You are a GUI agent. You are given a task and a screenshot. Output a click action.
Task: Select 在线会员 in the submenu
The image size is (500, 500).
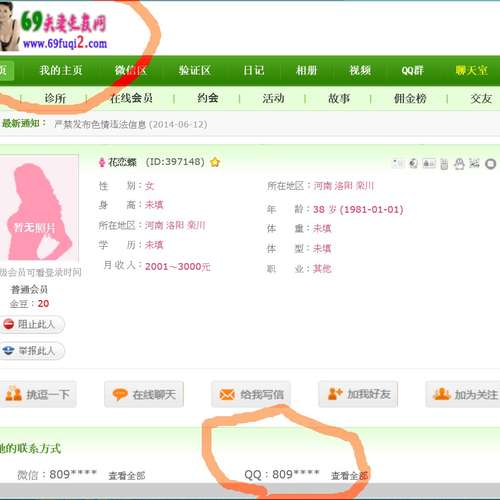pos(131,98)
